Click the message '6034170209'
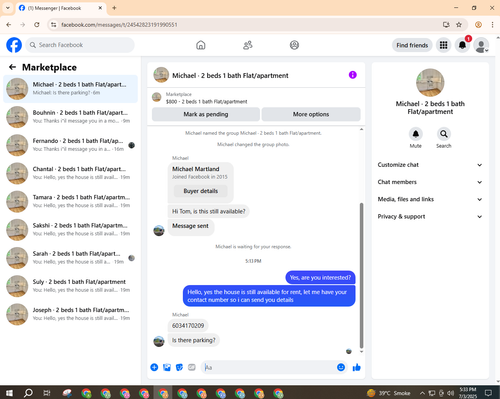This screenshot has height=399, width=500. (188, 326)
